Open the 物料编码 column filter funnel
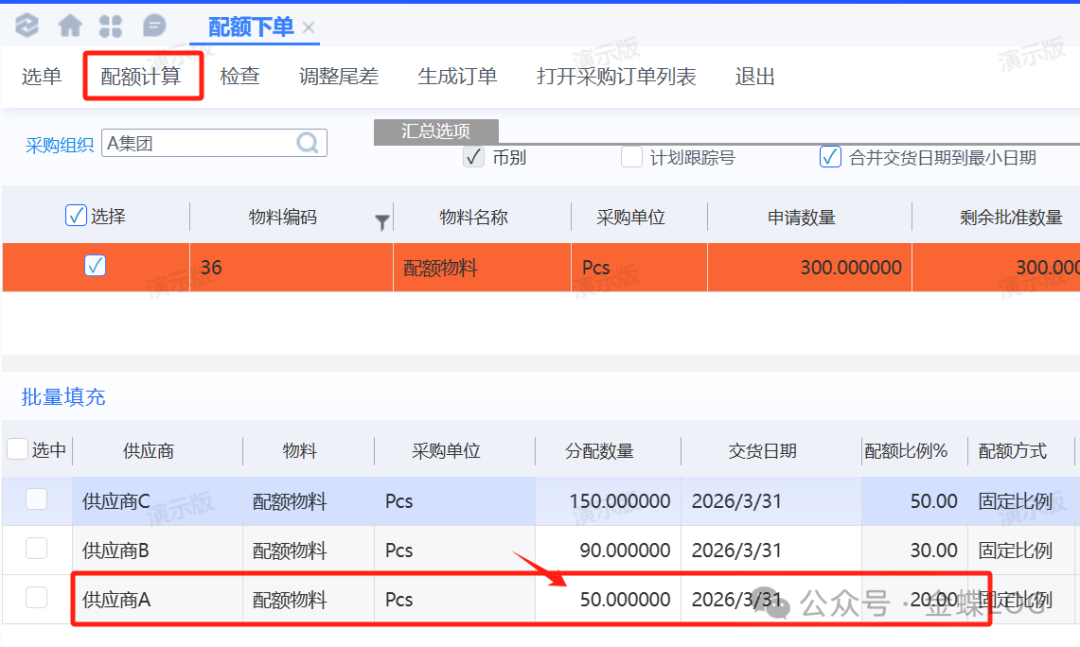 [x=382, y=222]
